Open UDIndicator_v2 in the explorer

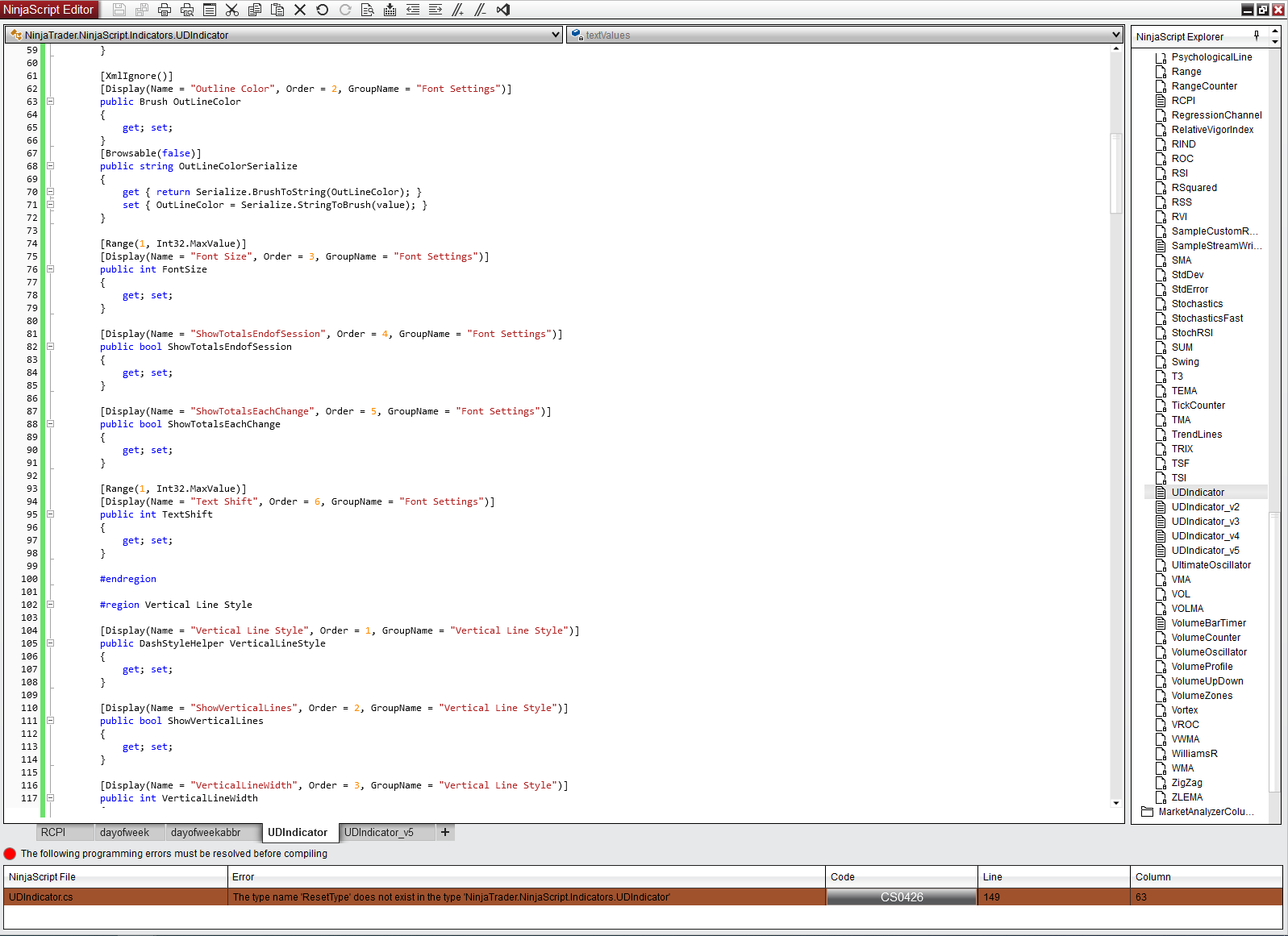click(x=1205, y=507)
